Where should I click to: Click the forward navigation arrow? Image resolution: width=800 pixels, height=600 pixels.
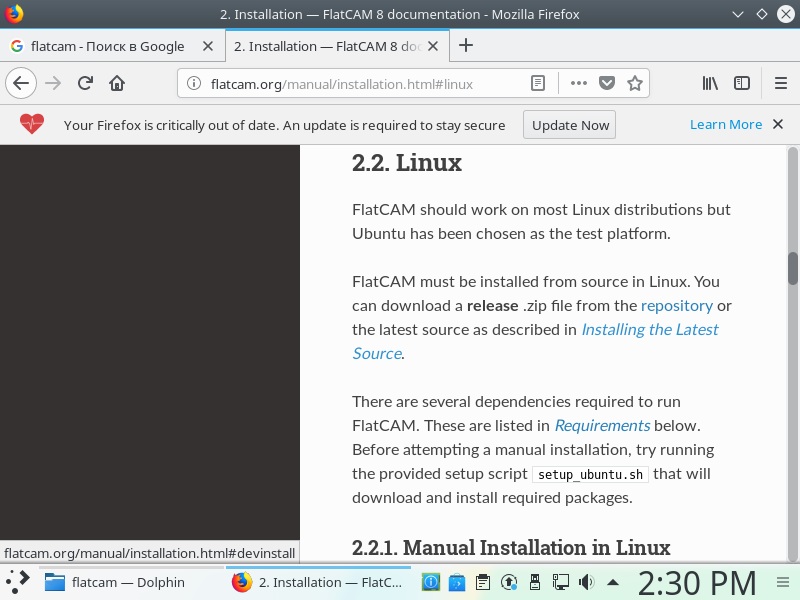point(53,83)
